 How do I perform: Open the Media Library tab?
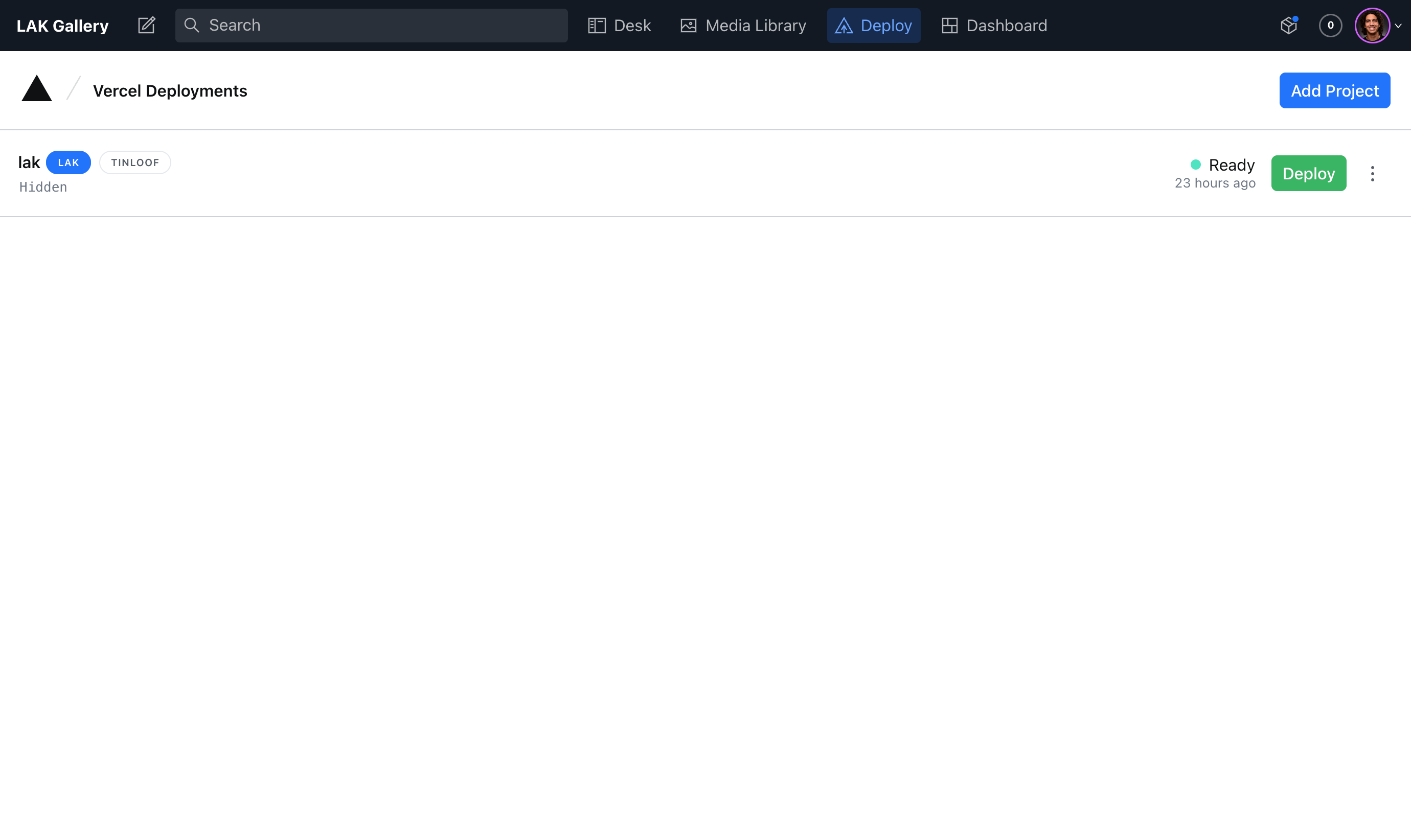click(x=755, y=26)
